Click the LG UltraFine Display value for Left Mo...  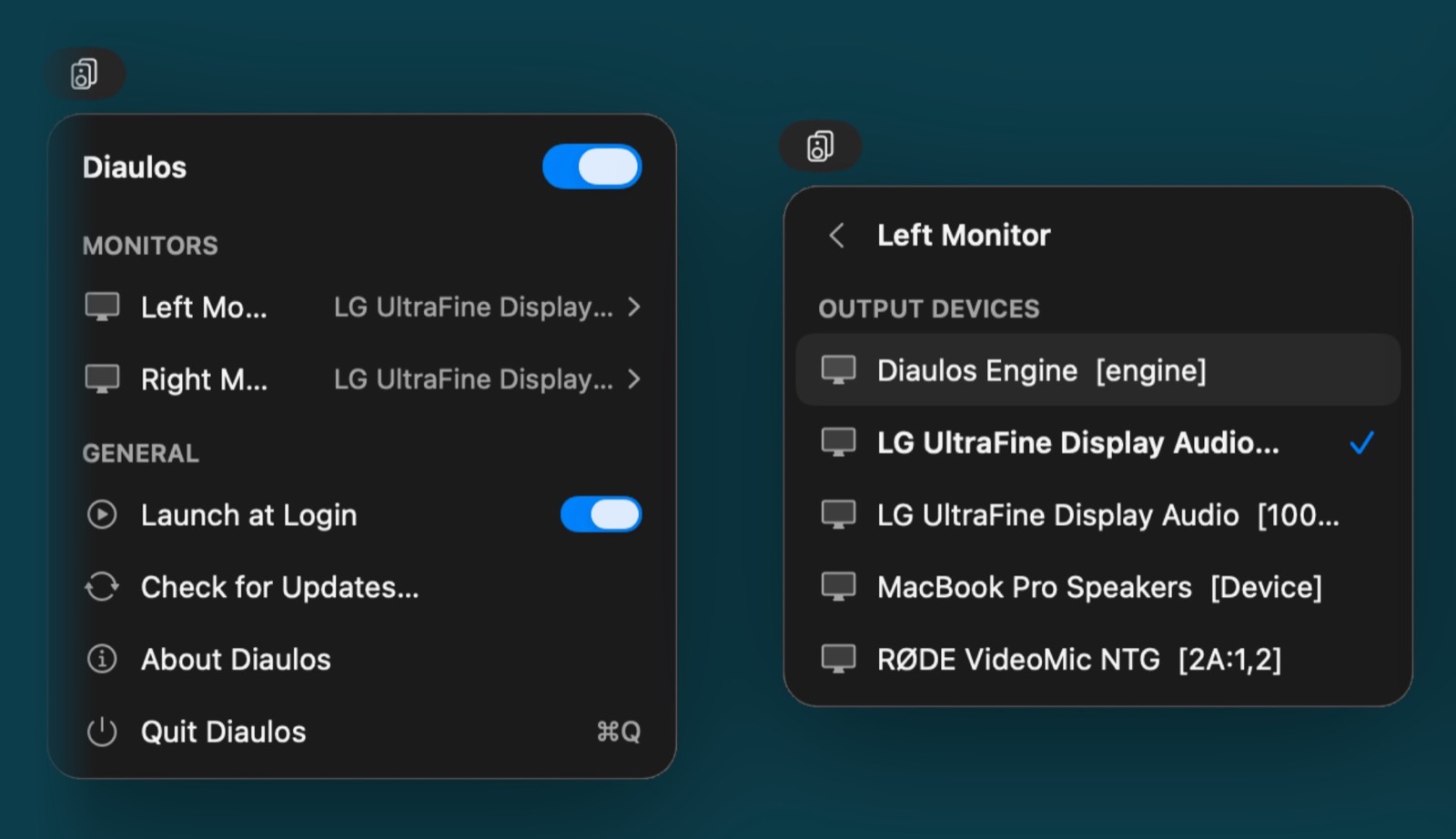pos(473,308)
